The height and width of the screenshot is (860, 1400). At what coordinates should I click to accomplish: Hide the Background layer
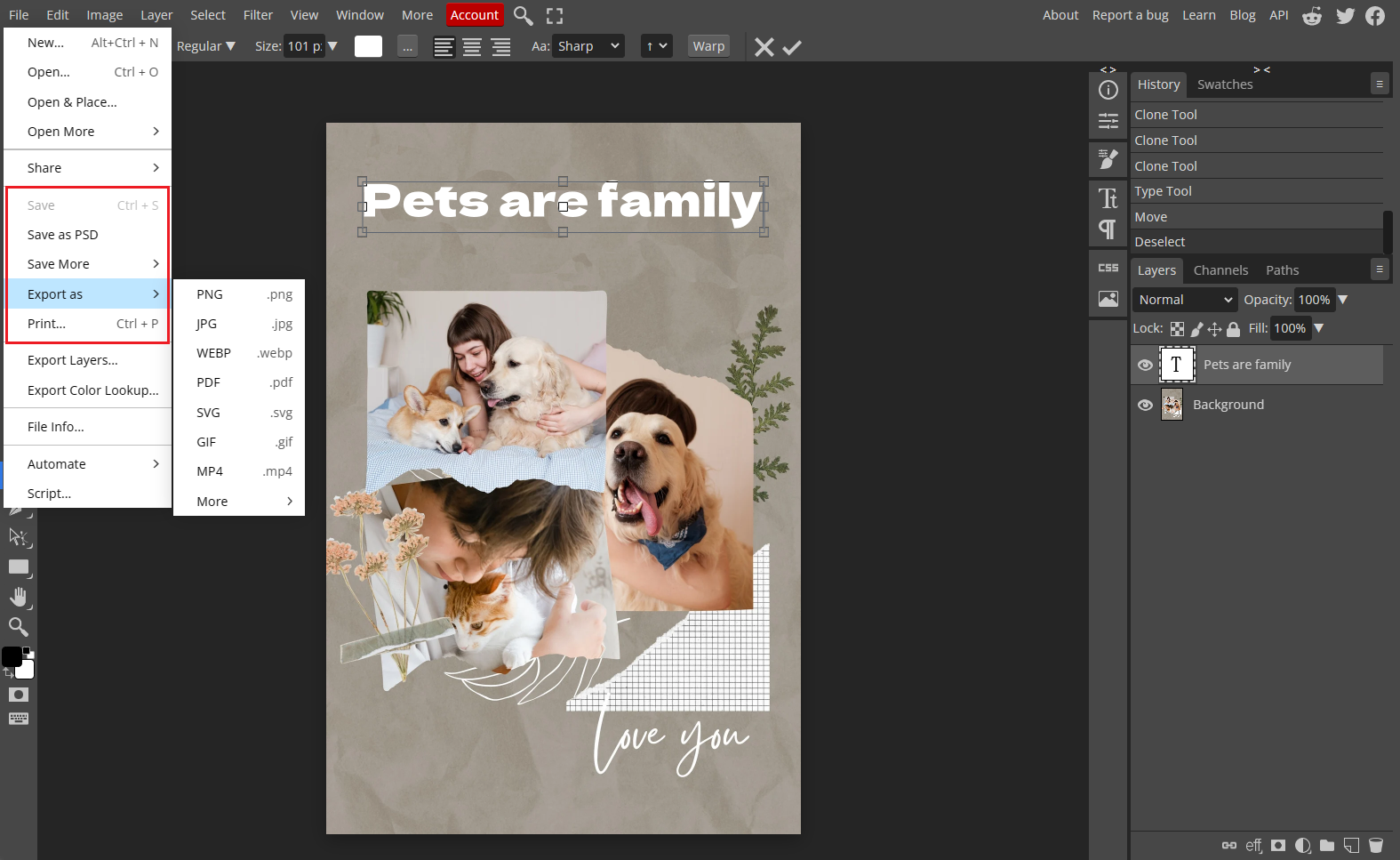point(1145,405)
